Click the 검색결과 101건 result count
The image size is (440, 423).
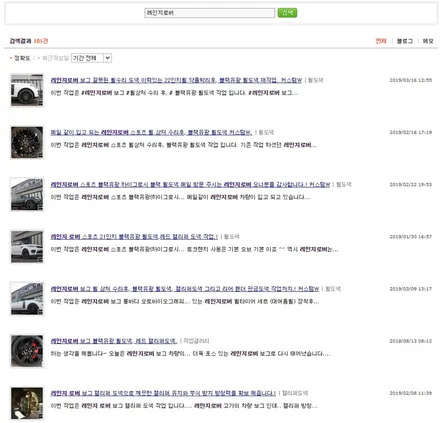[29, 41]
